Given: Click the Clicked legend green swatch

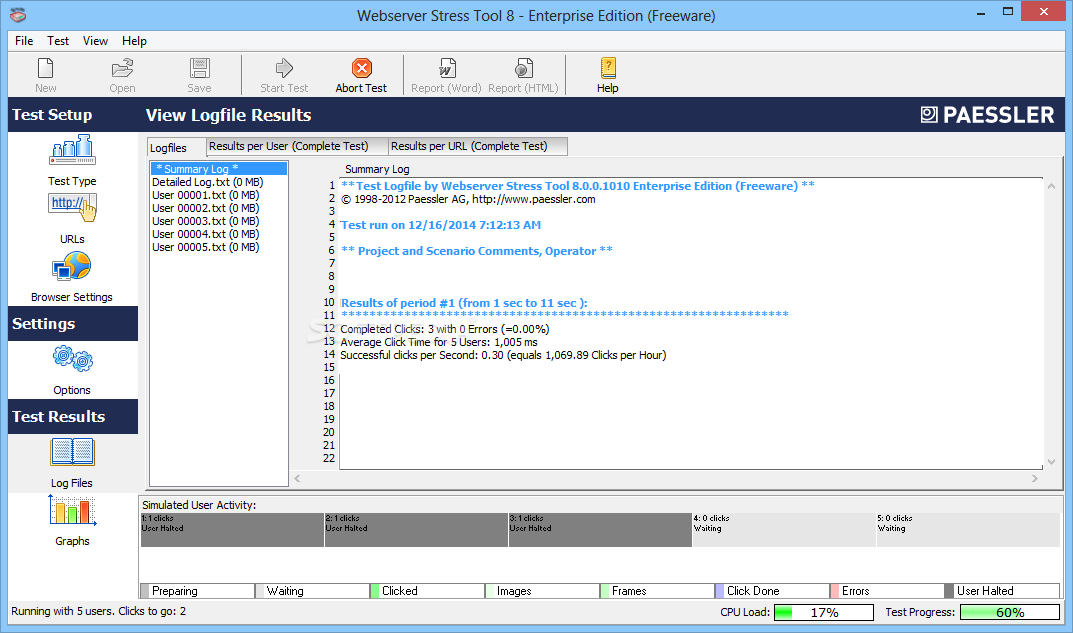Looking at the screenshot, I should tap(375, 591).
